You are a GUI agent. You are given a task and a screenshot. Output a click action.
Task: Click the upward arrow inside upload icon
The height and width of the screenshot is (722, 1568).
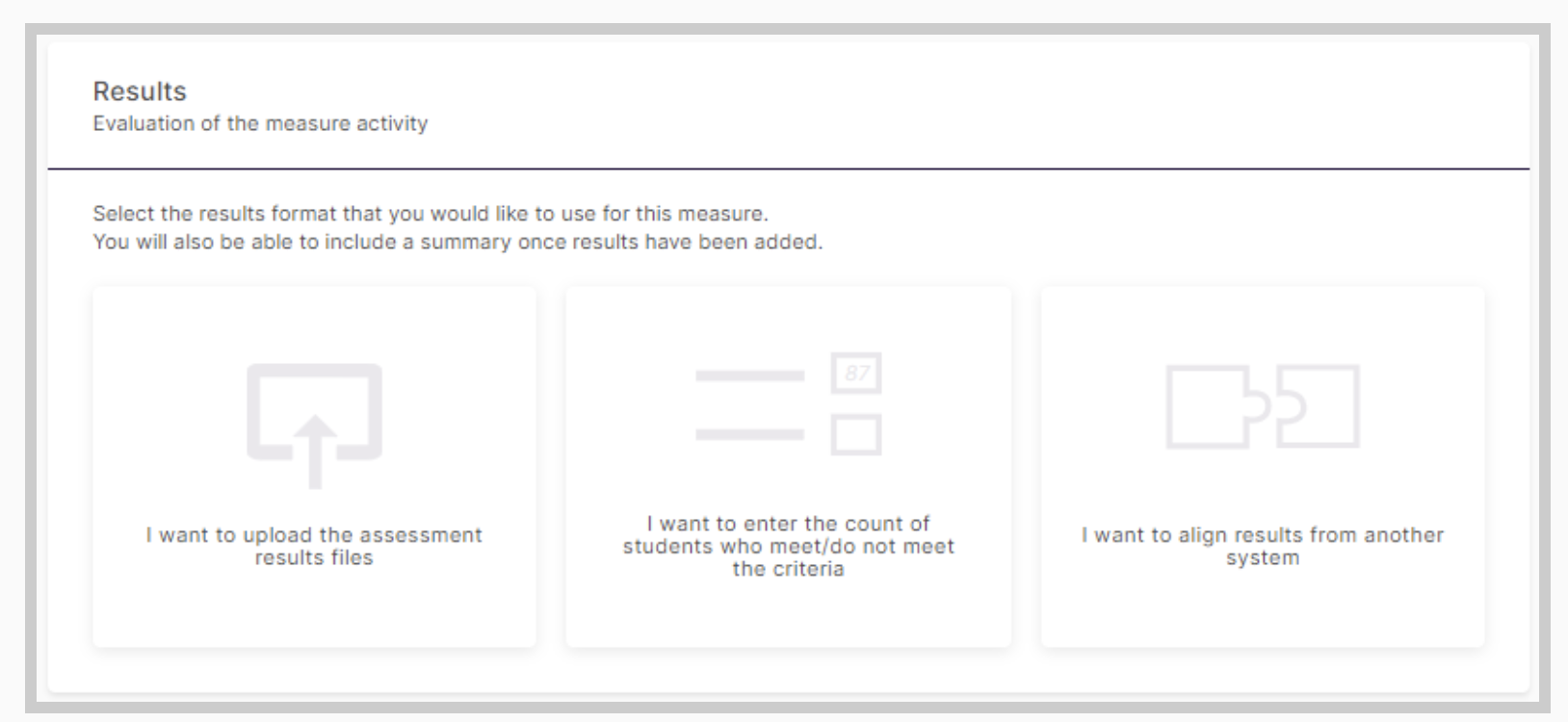point(314,452)
